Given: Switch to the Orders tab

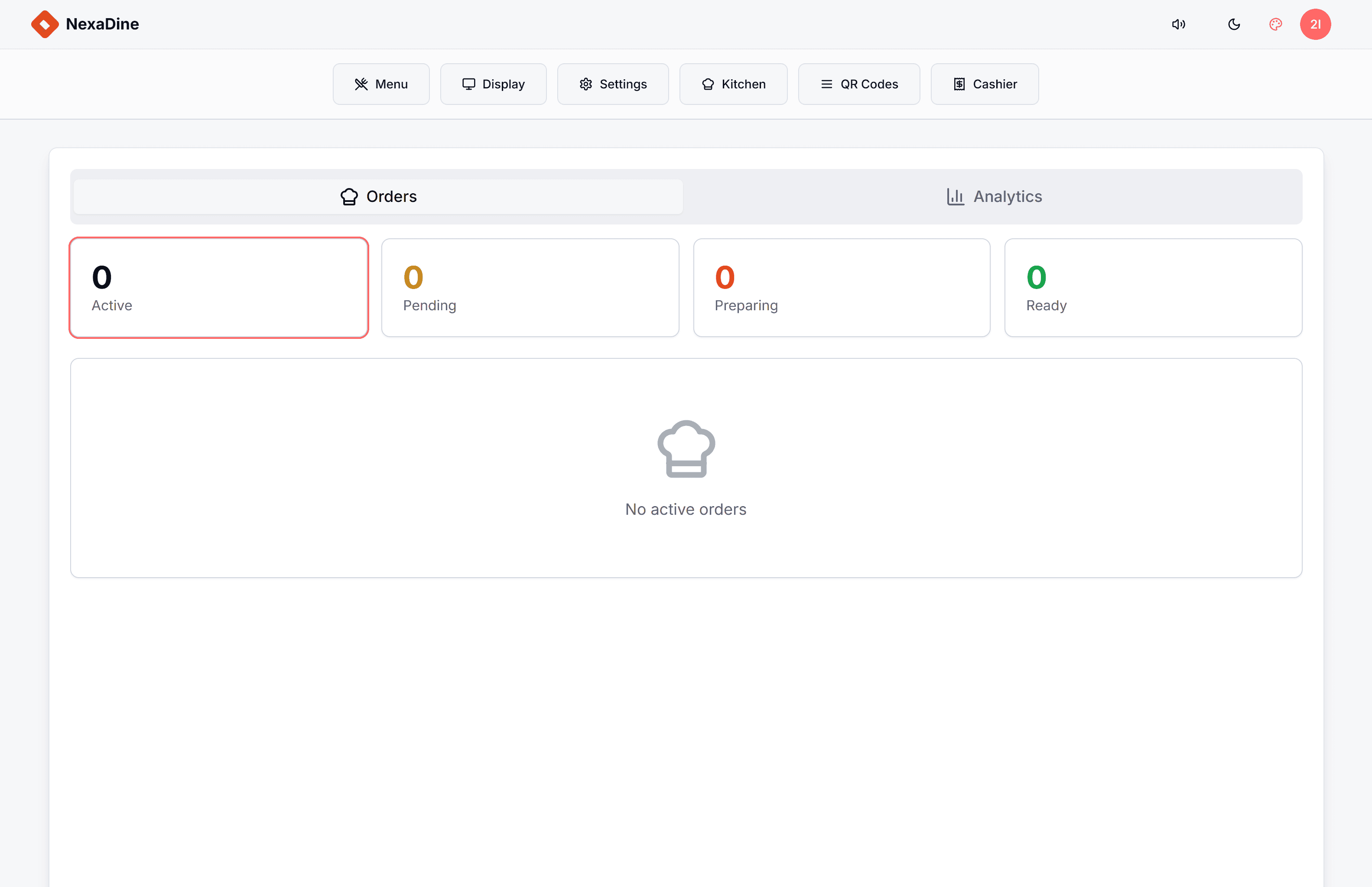Looking at the screenshot, I should pos(378,196).
